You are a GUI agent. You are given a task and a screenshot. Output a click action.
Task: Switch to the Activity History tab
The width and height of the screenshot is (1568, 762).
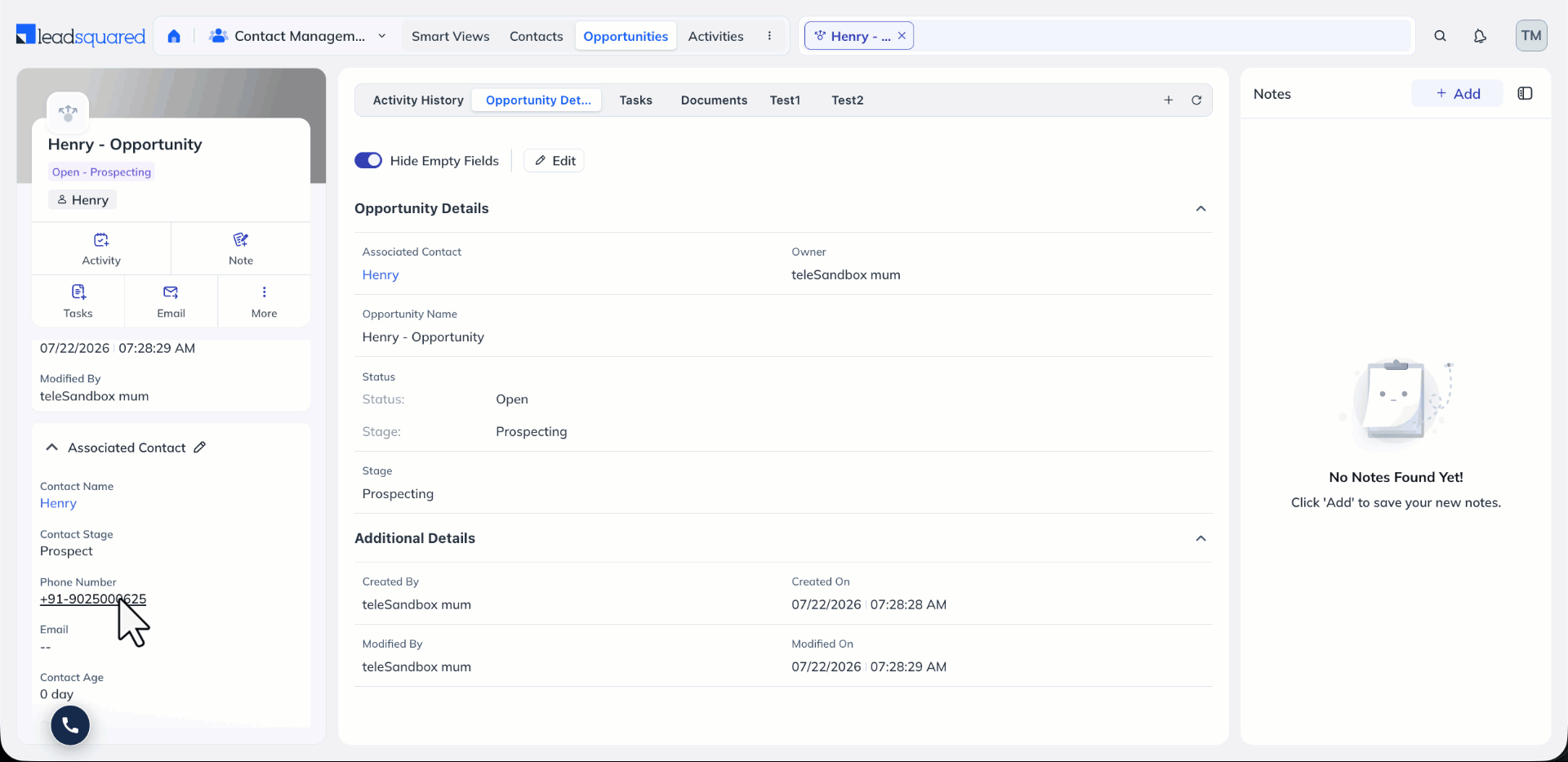(418, 100)
